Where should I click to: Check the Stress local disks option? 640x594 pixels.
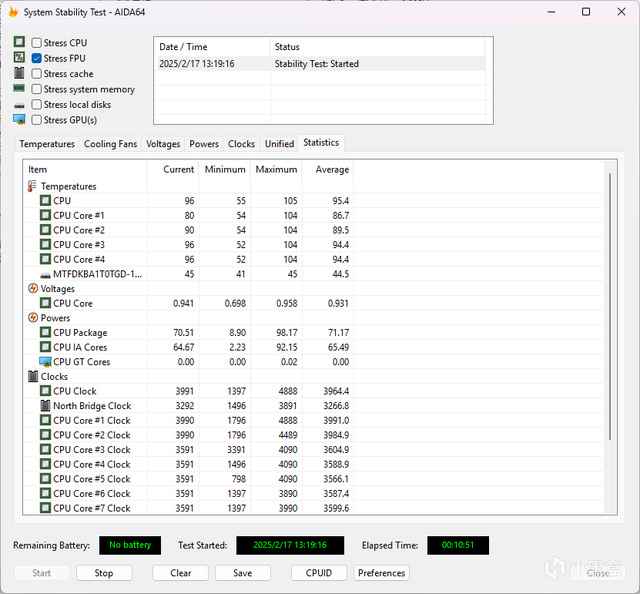(x=37, y=105)
